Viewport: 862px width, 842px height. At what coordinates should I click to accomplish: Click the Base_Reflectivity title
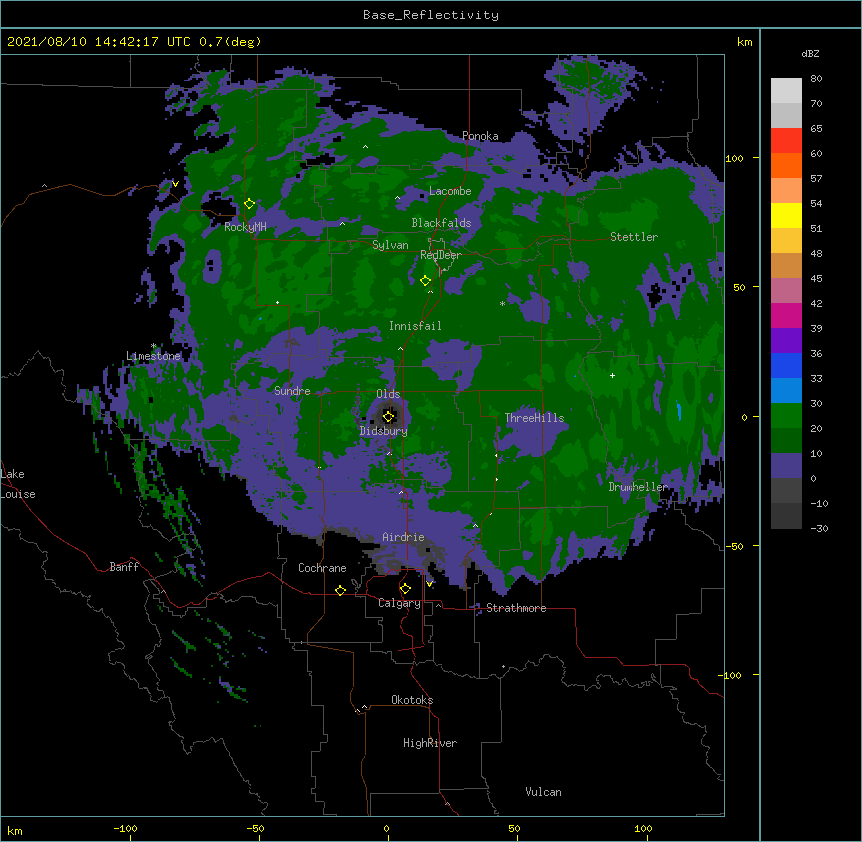[431, 15]
